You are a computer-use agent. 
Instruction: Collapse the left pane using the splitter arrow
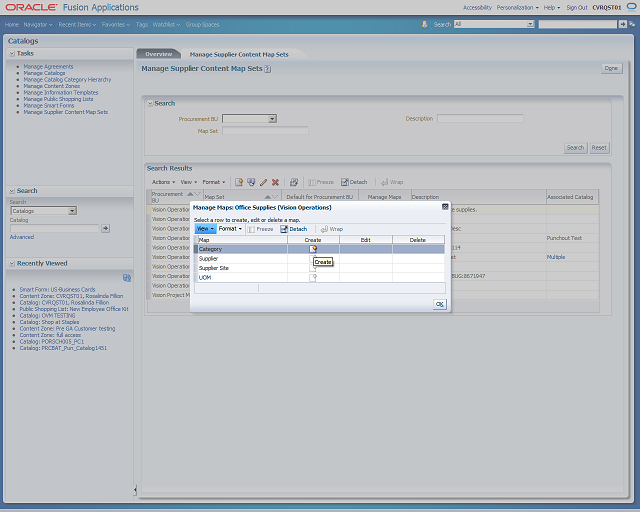pos(135,489)
